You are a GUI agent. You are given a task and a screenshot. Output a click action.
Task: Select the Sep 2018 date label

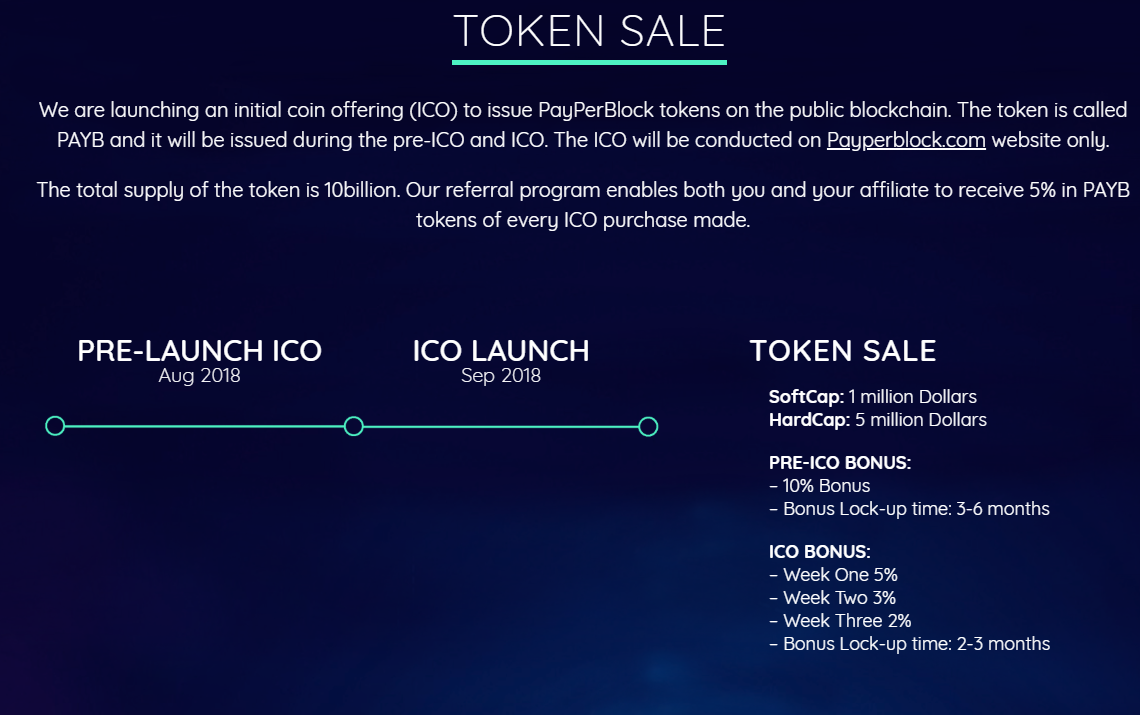[501, 375]
